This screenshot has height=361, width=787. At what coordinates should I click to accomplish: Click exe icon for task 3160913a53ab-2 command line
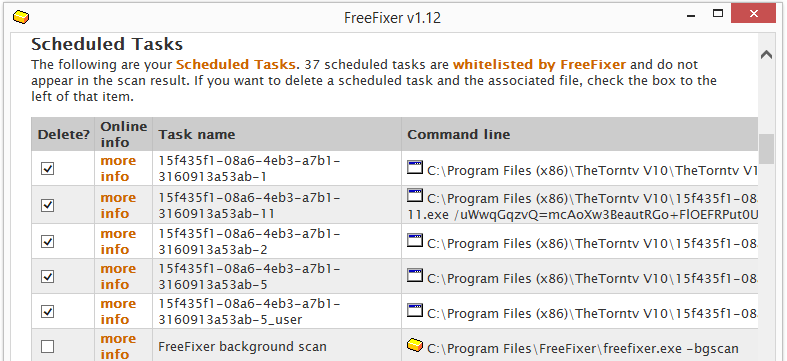(415, 240)
